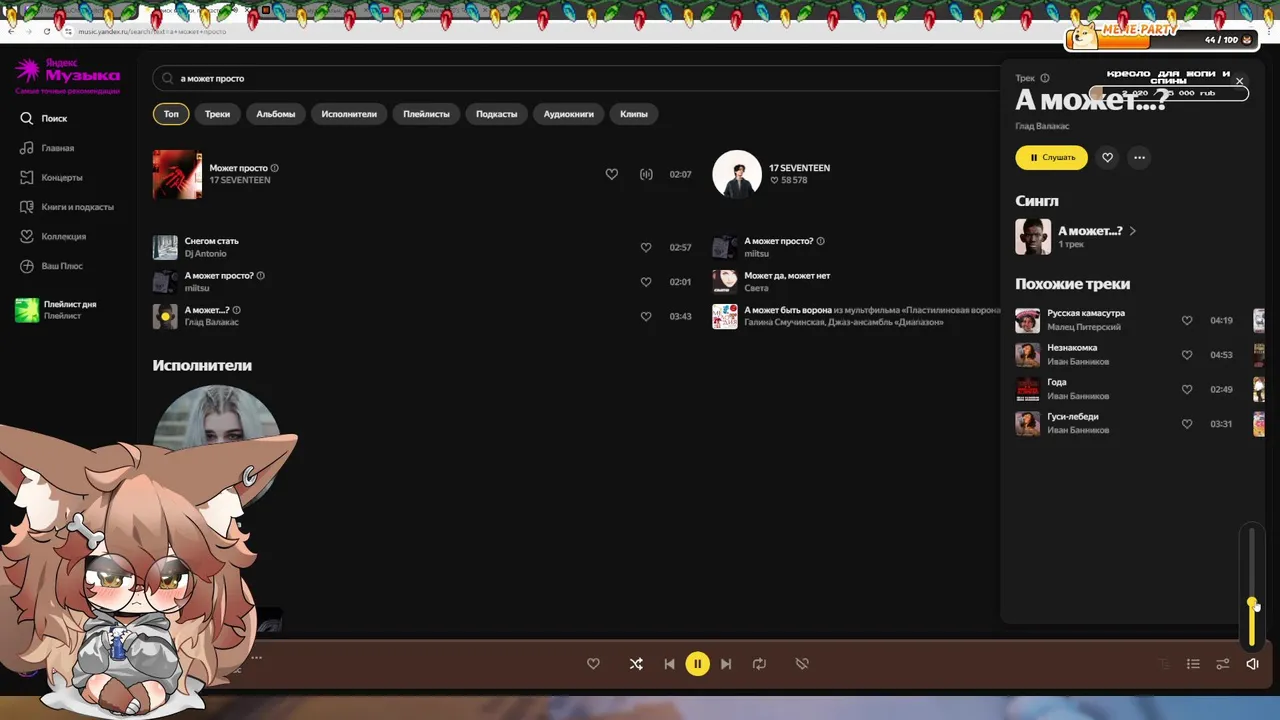The height and width of the screenshot is (720, 1280).
Task: Go to Главная in sidebar
Action: pyautogui.click(x=46, y=148)
